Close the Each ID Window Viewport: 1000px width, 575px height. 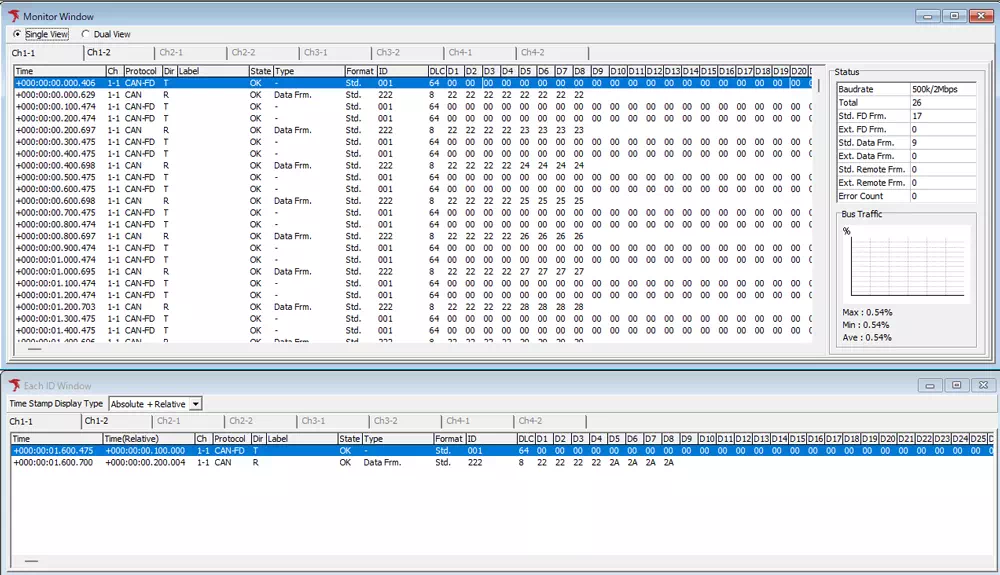click(x=982, y=385)
